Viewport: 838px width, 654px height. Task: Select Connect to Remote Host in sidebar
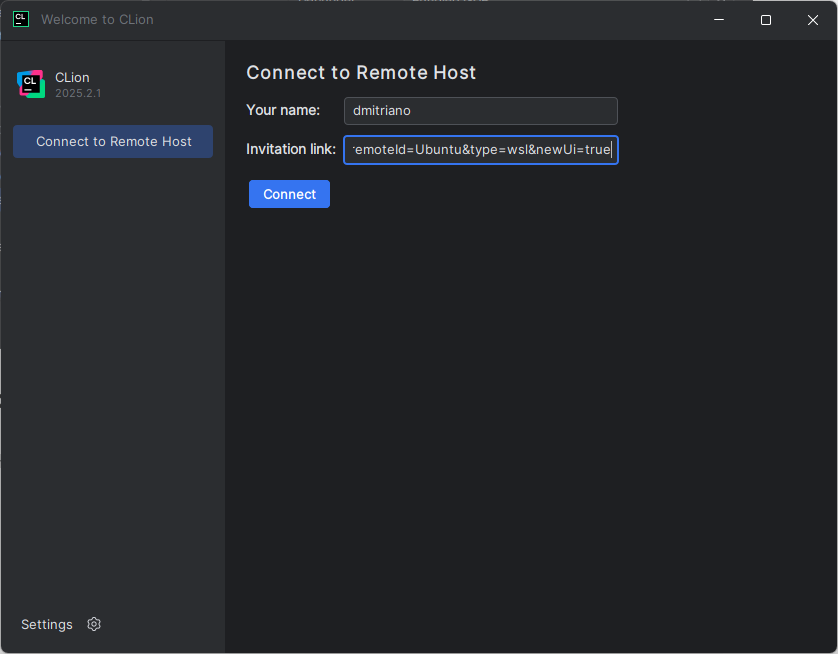click(113, 142)
